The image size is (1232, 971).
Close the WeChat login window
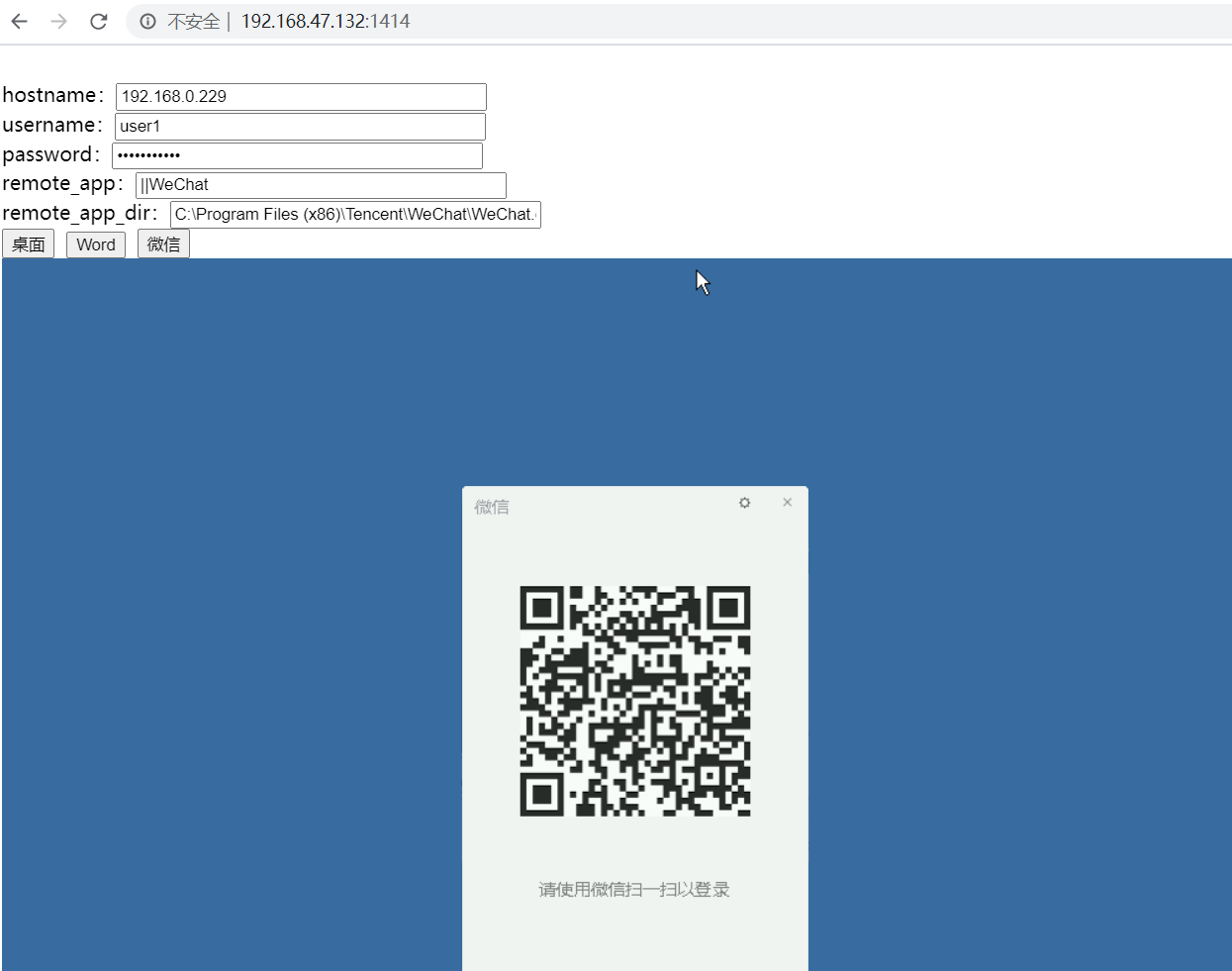click(788, 502)
